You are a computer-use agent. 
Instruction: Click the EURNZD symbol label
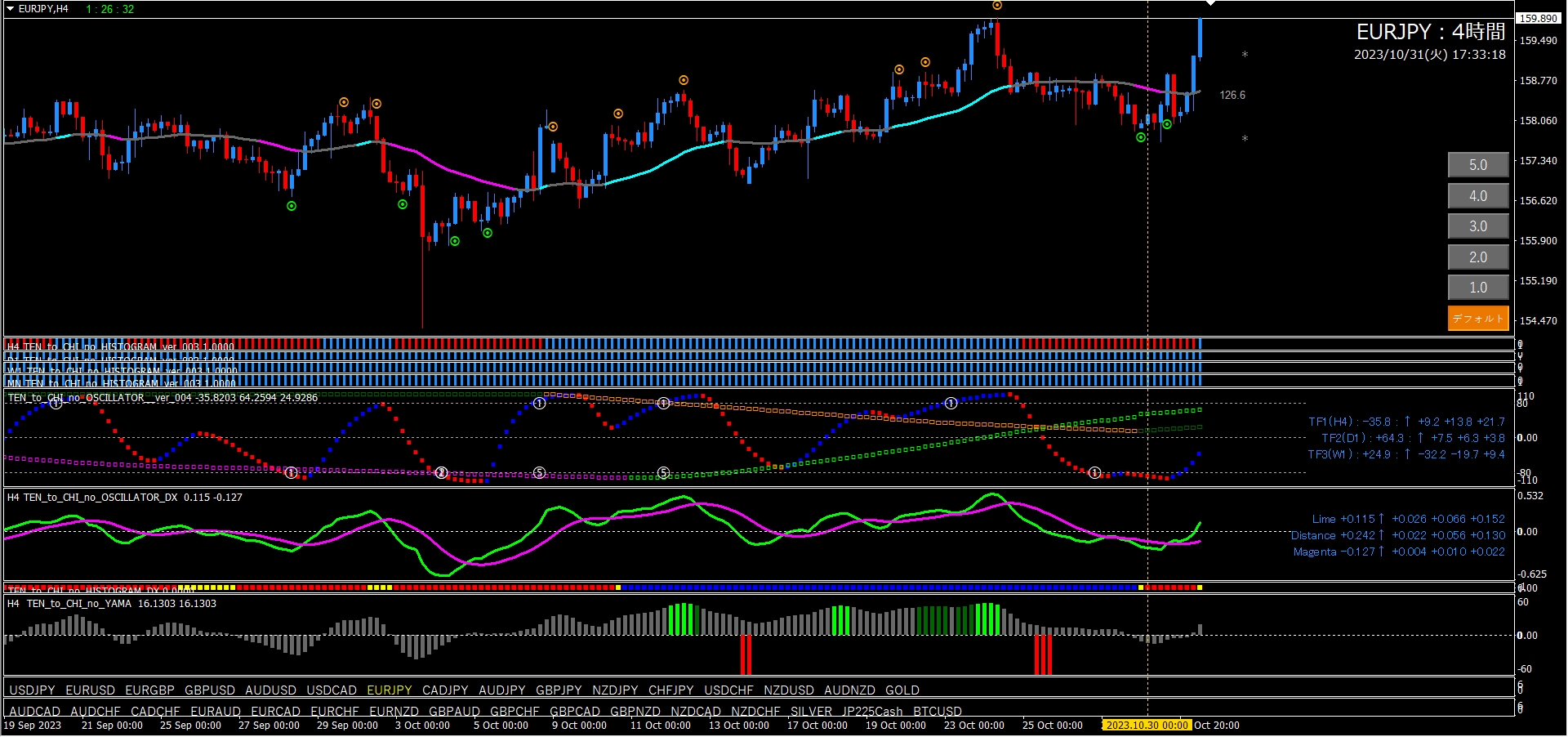coord(394,712)
